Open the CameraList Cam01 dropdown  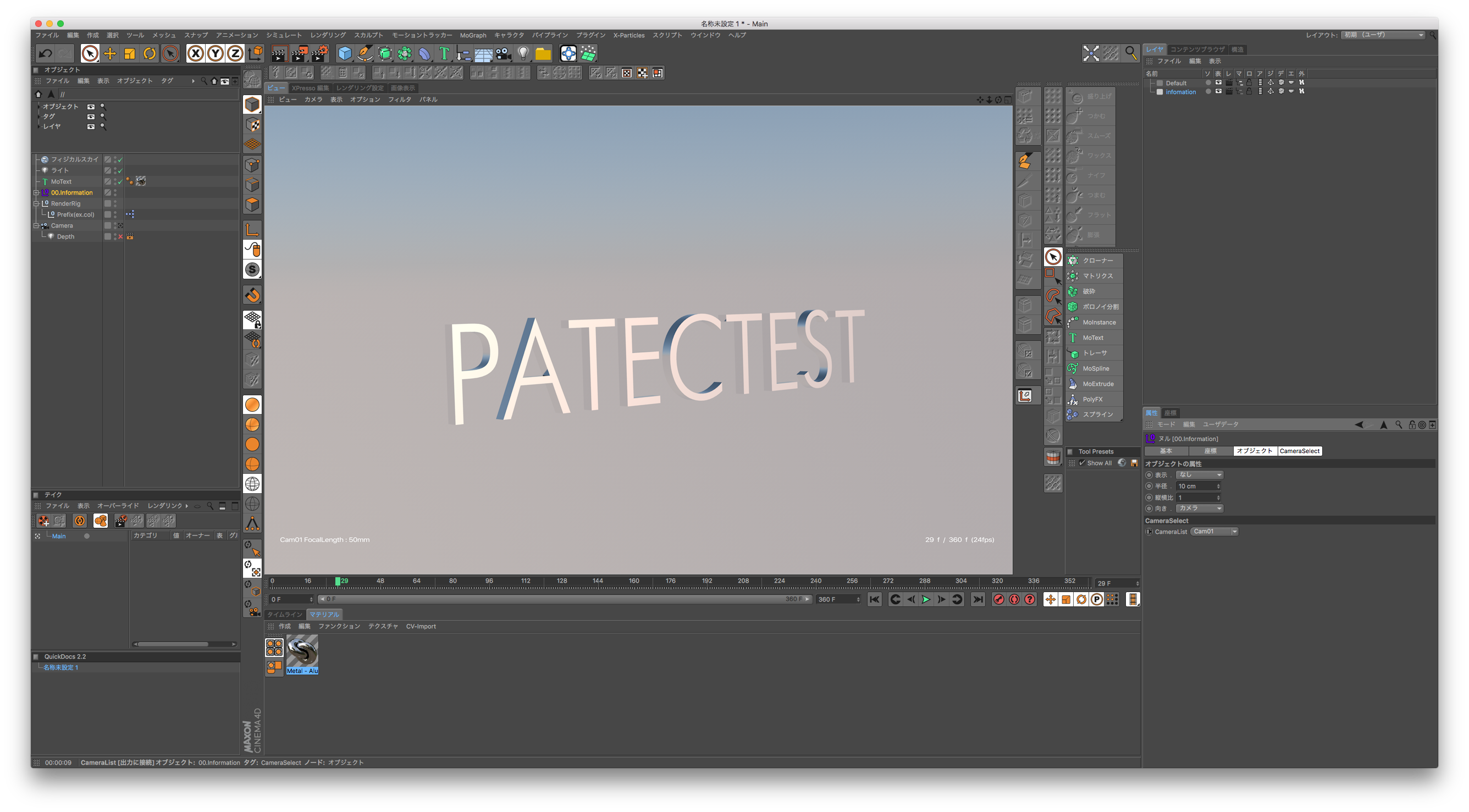tap(1213, 532)
